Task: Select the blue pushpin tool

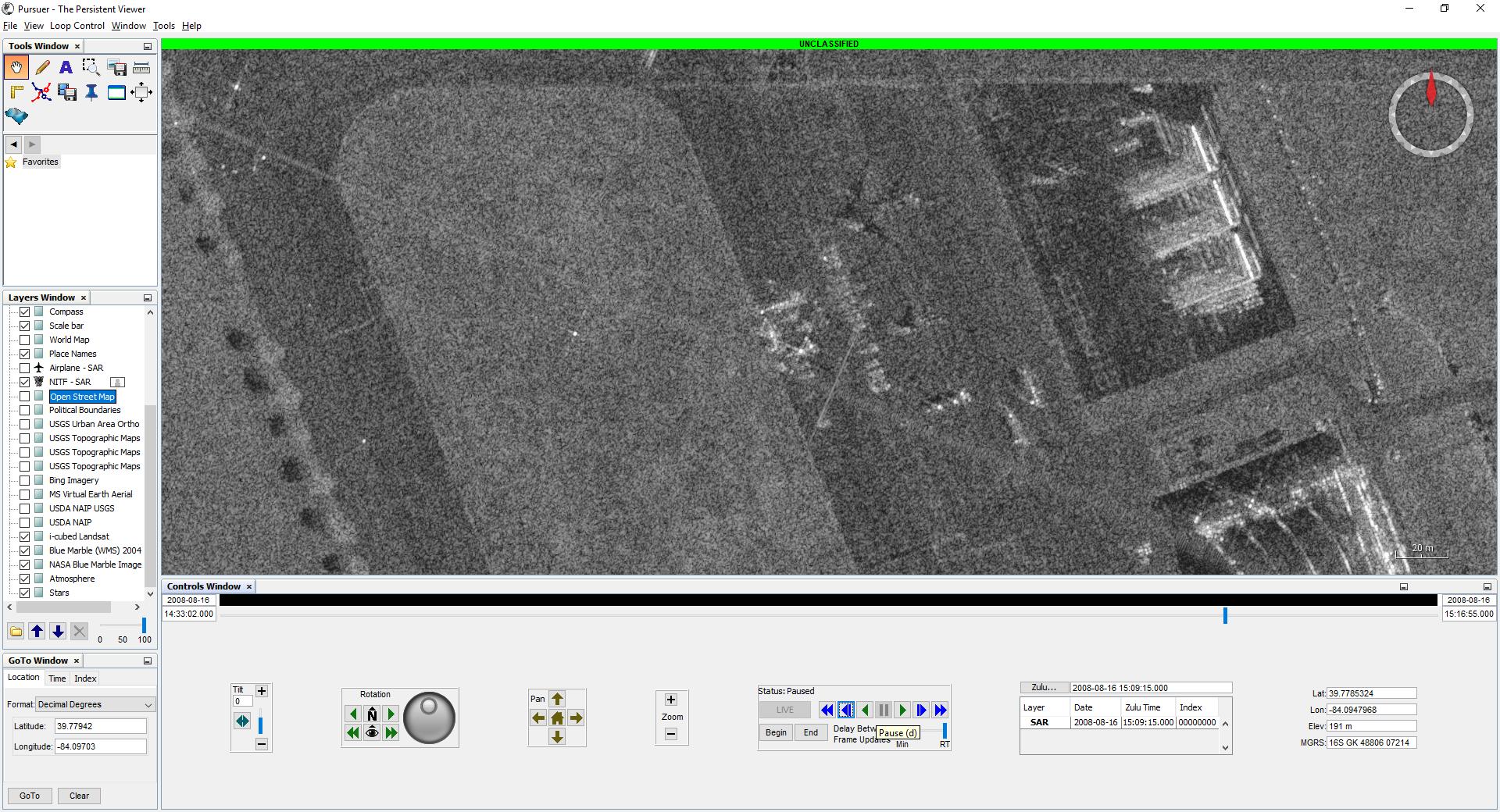Action: tap(91, 93)
